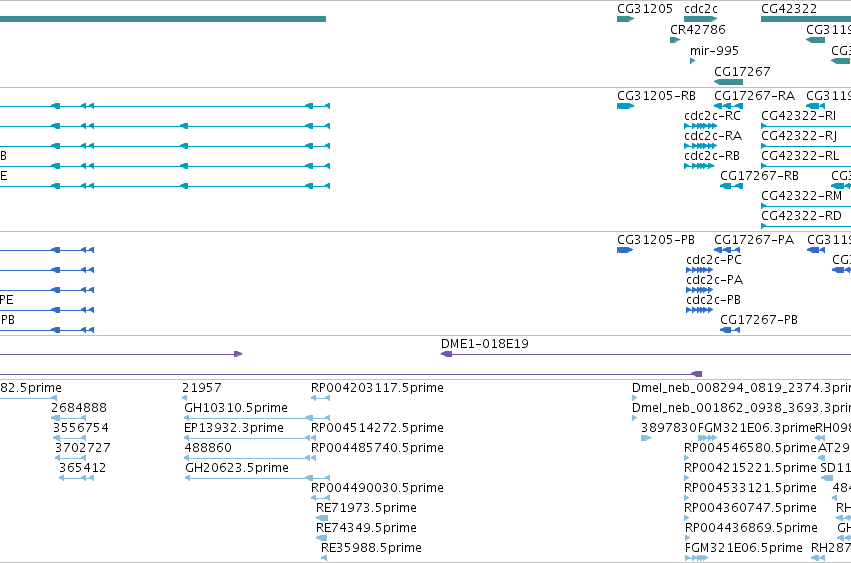The height and width of the screenshot is (563, 851).
Task: Open EST 3556754
Action: 80,428
